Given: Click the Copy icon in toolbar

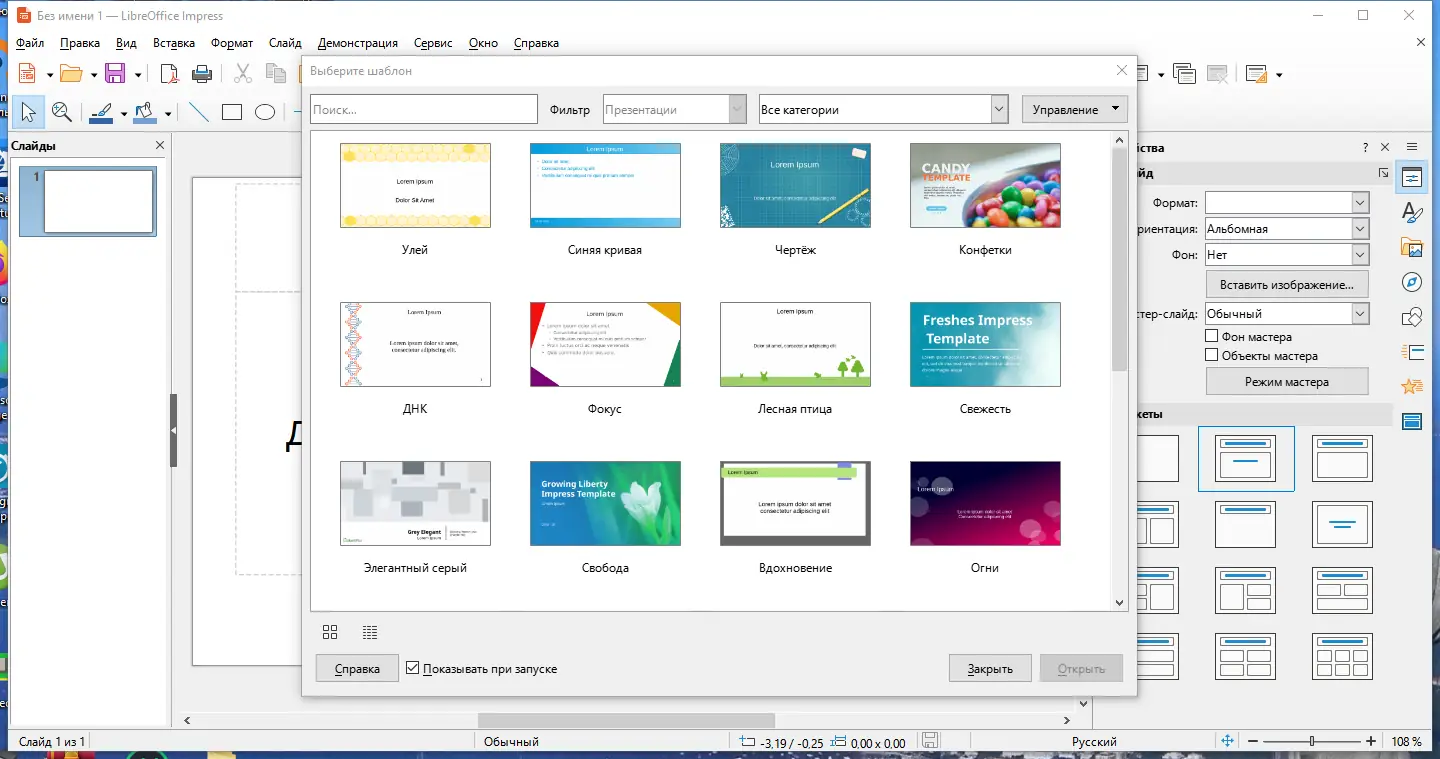Looking at the screenshot, I should (x=276, y=73).
